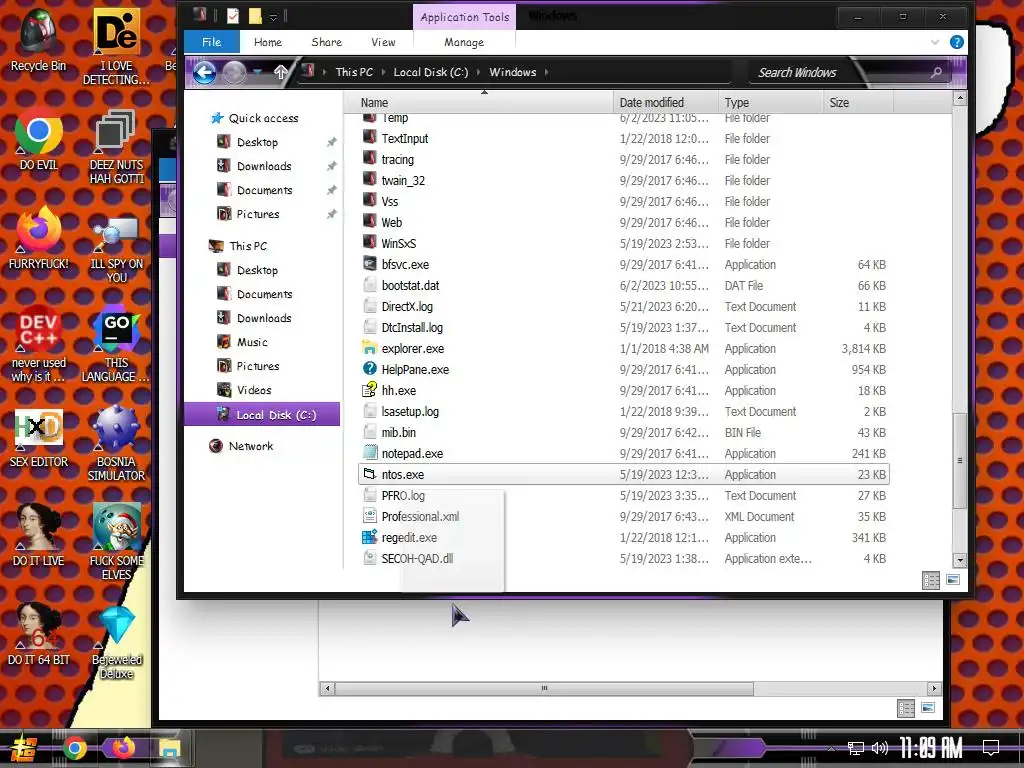
Task: Select the Application Tools contextual tab
Action: [x=464, y=17]
